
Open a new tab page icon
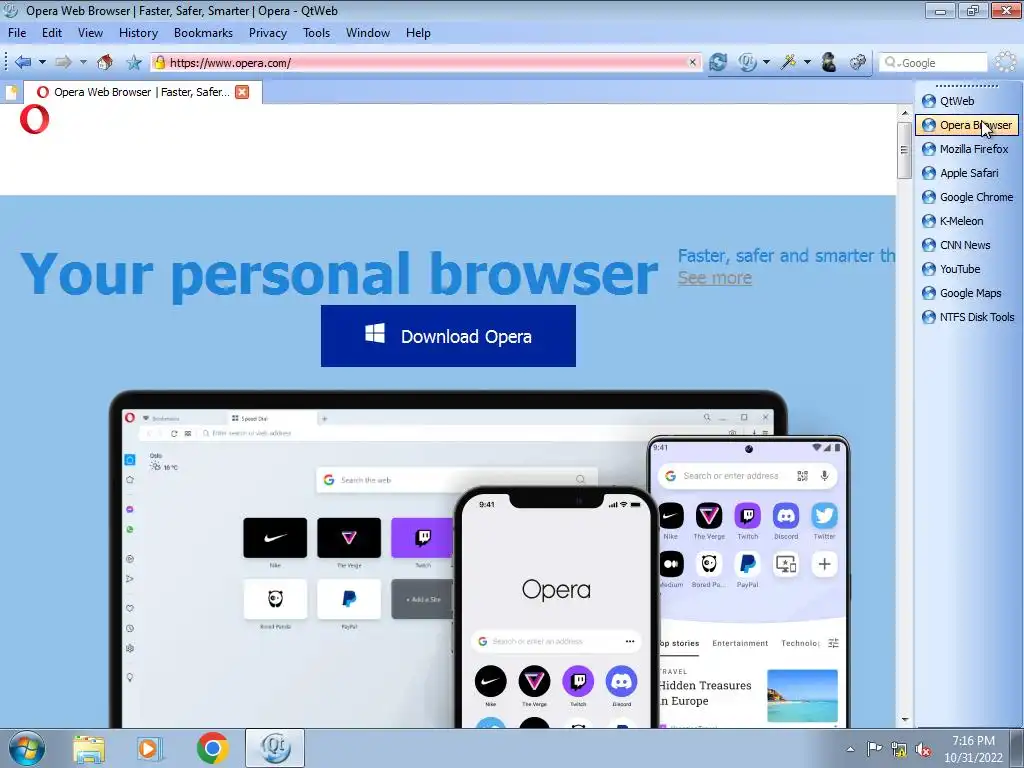tap(11, 92)
